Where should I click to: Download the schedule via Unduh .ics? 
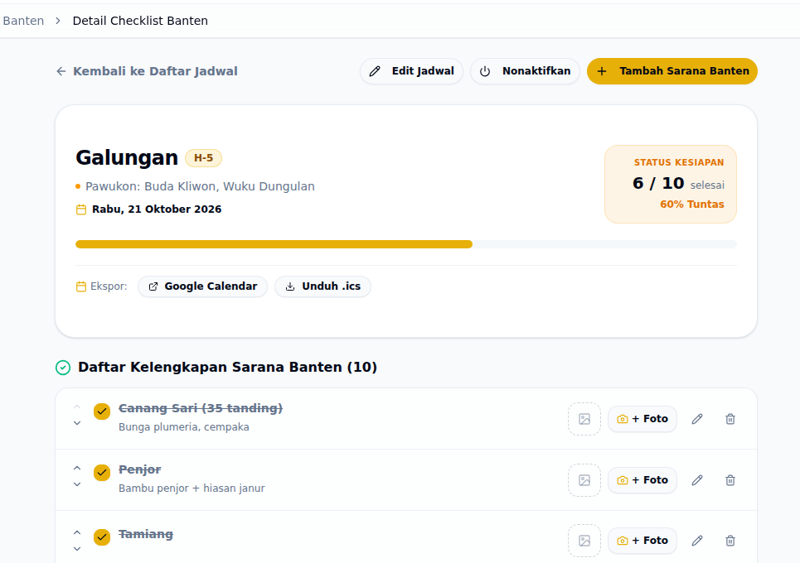pos(322,286)
